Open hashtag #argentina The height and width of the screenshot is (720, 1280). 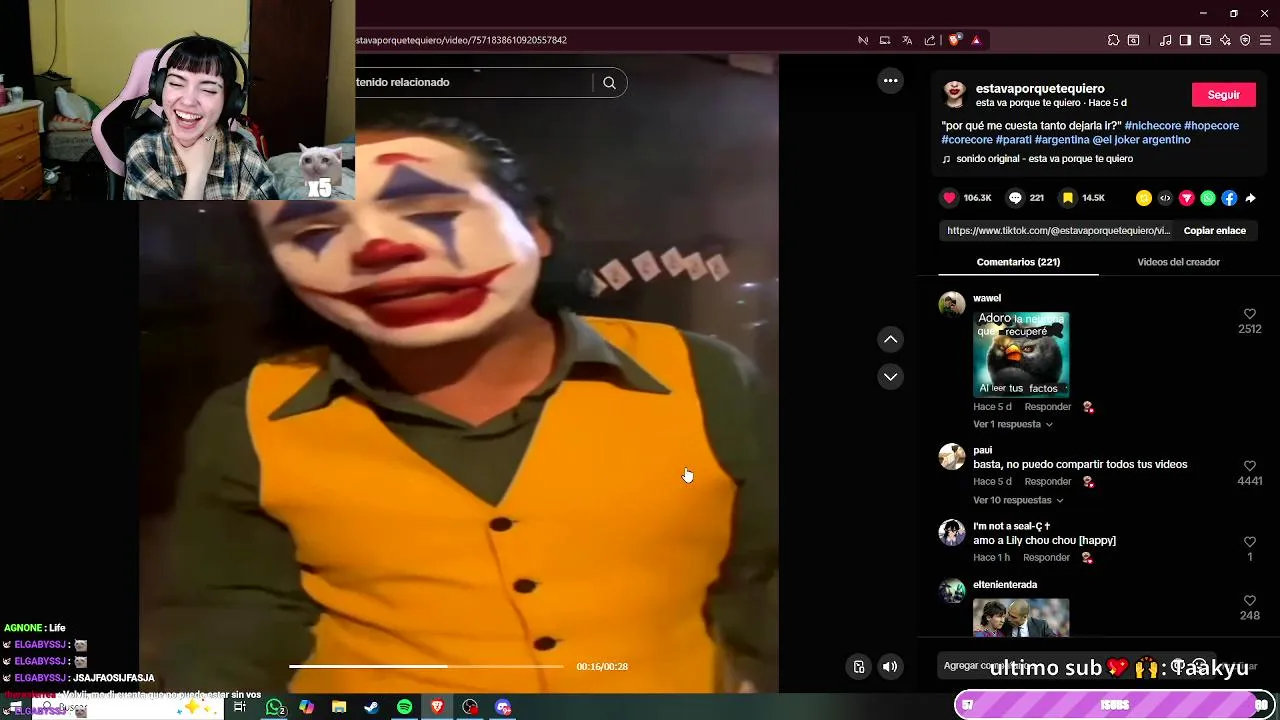click(x=1062, y=140)
